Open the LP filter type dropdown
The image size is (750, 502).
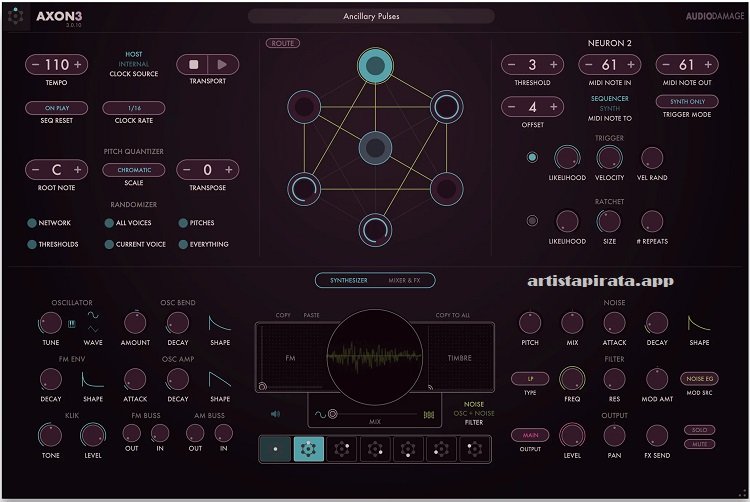point(530,379)
